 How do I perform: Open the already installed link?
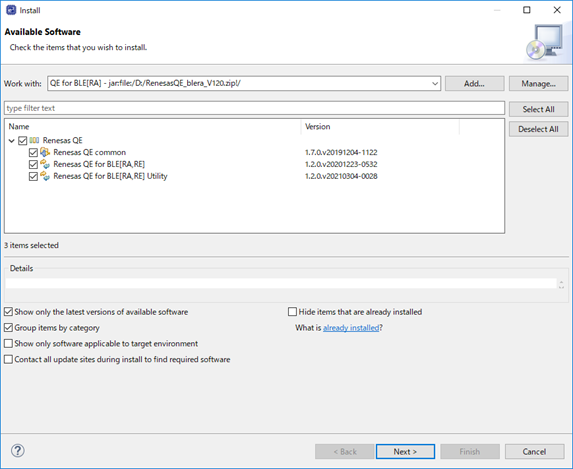pos(351,328)
